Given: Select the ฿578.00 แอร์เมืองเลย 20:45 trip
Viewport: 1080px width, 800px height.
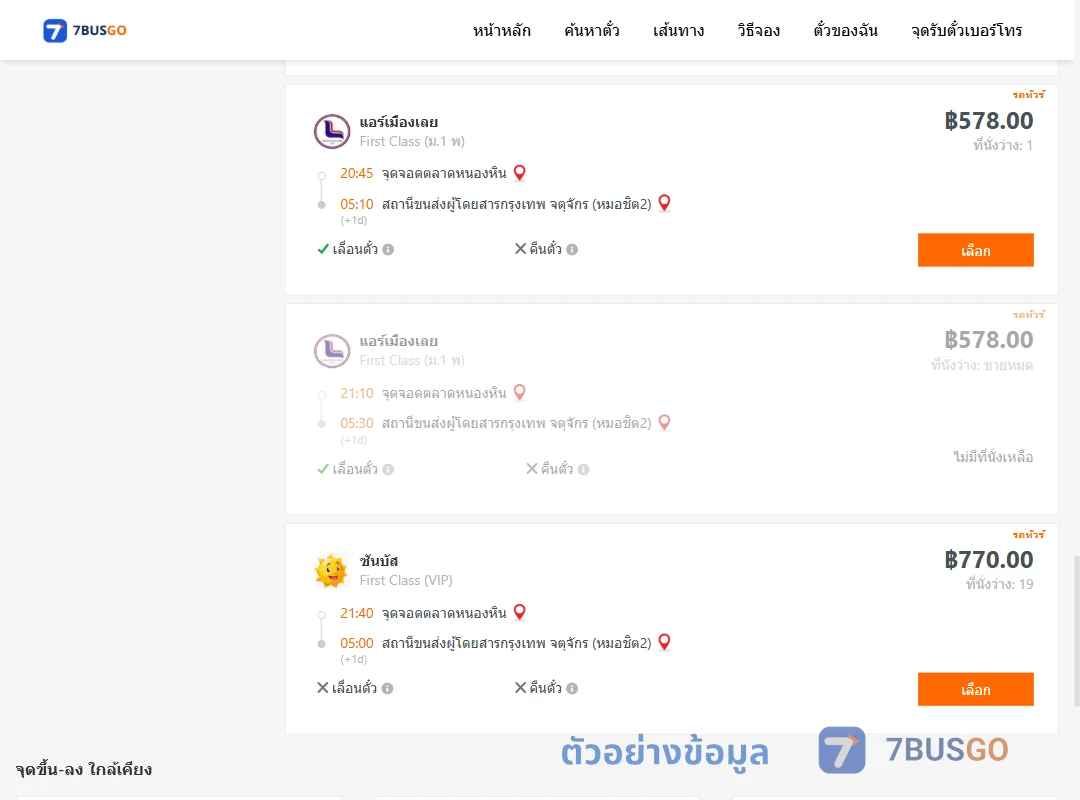Looking at the screenshot, I should pyautogui.click(x=975, y=250).
